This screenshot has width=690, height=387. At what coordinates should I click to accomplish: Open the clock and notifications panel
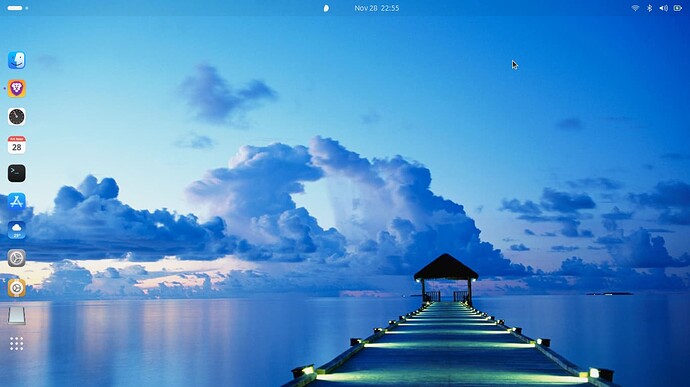[x=377, y=8]
